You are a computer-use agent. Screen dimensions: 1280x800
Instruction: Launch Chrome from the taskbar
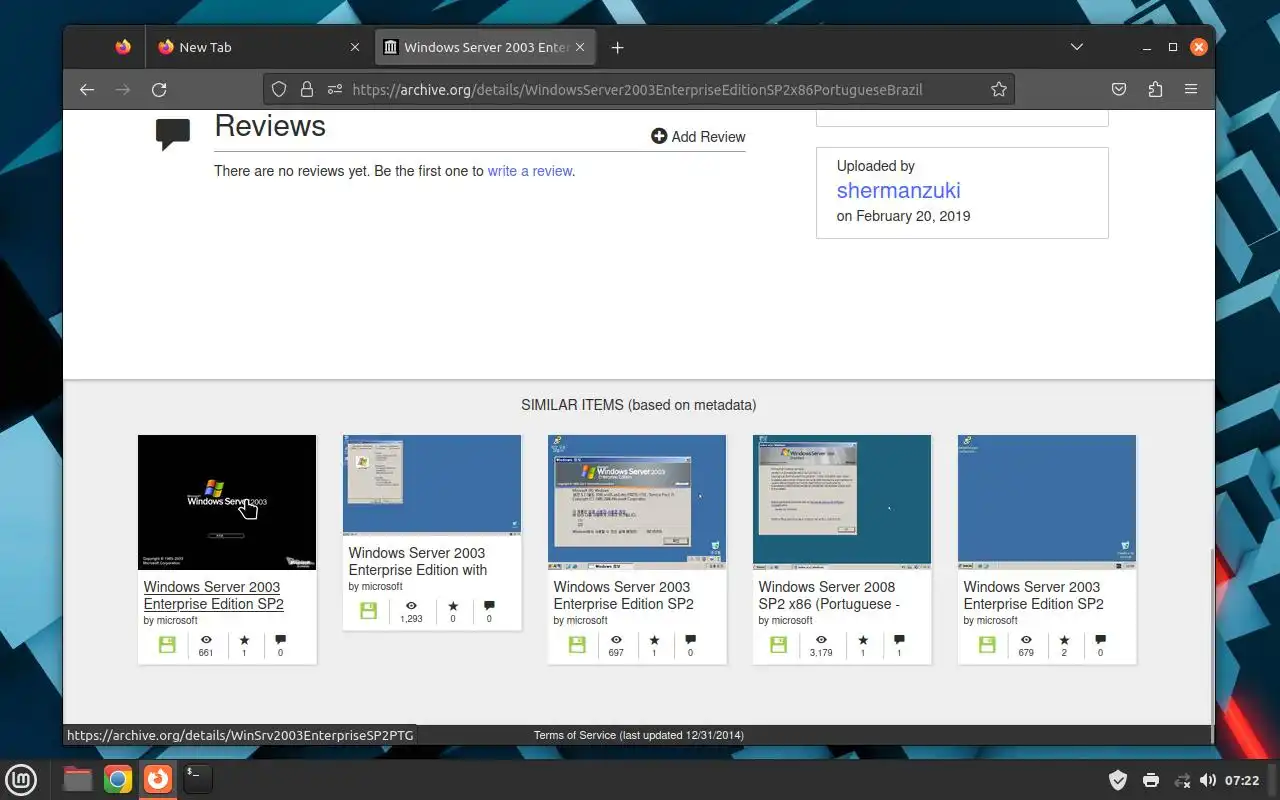tap(118, 779)
